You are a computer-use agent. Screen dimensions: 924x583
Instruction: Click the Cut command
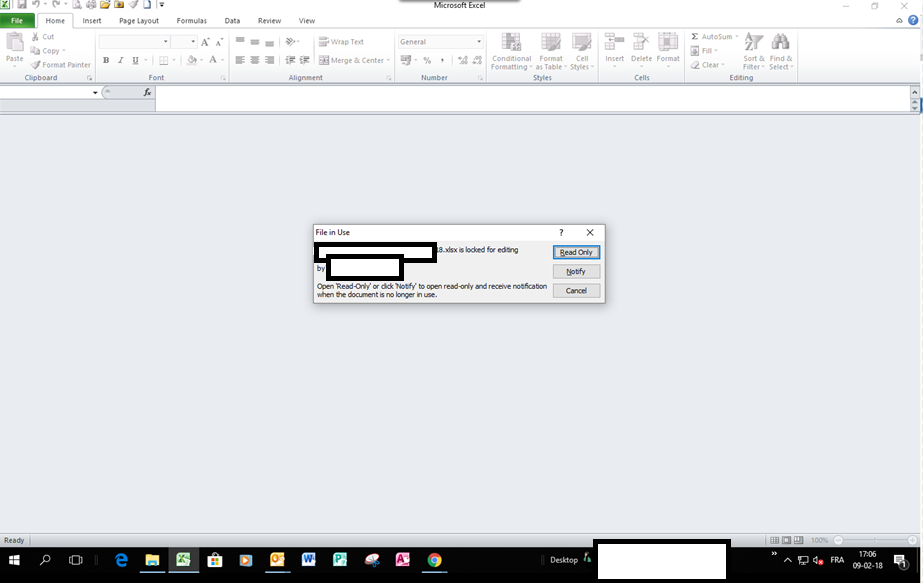(x=43, y=37)
